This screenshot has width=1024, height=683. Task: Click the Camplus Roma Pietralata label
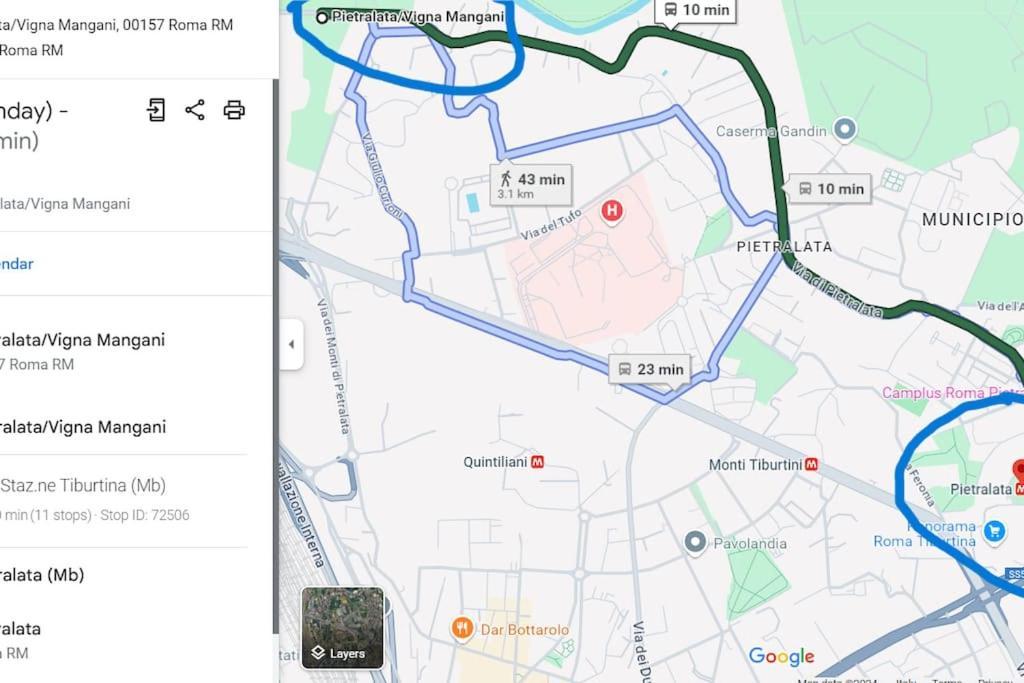pos(952,392)
